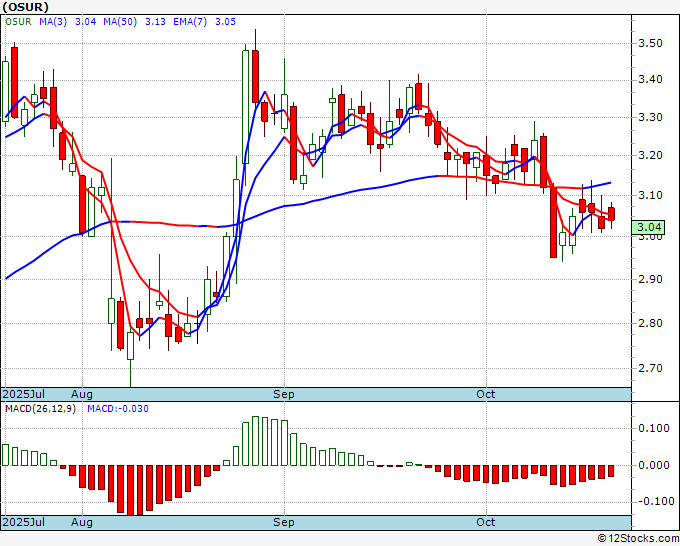Select the EMA(7) legend label

click(x=190, y=22)
